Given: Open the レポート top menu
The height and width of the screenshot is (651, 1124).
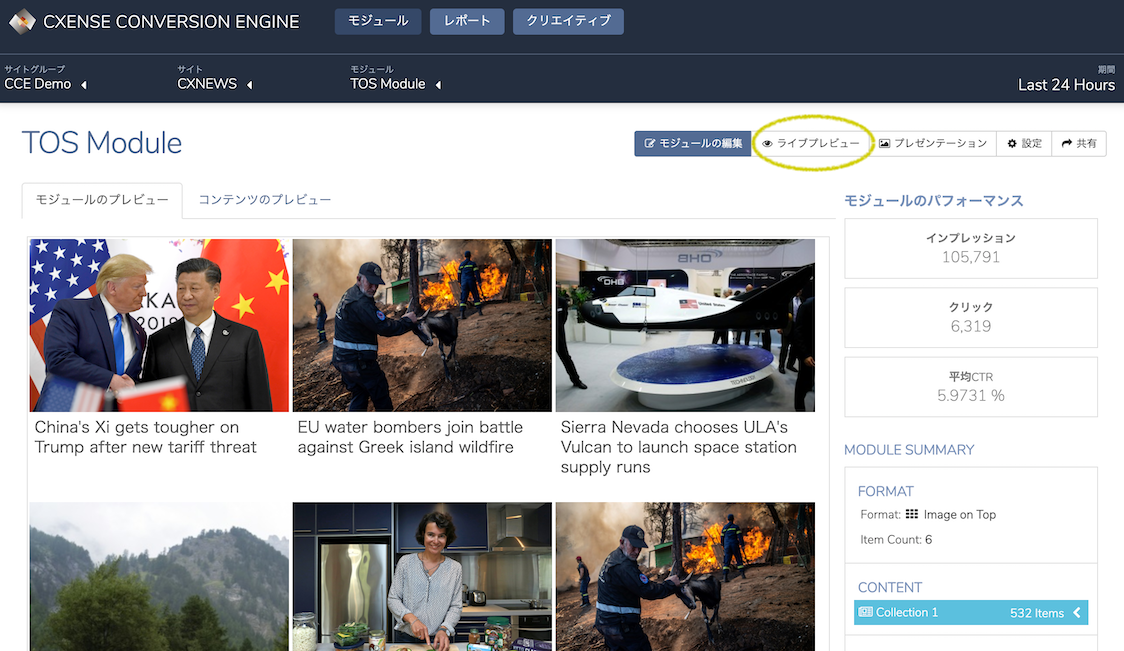Looking at the screenshot, I should click(467, 22).
